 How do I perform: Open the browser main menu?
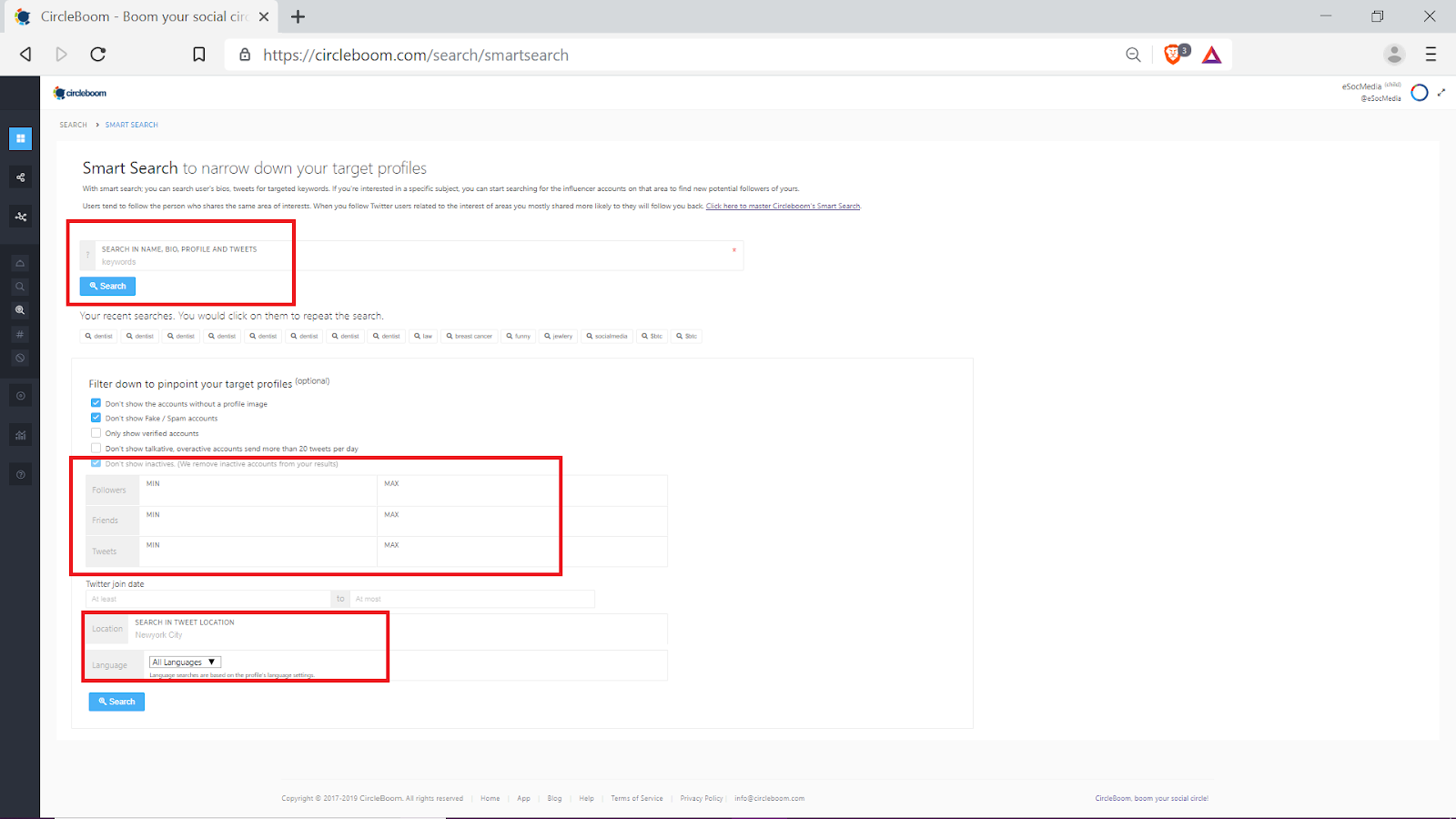tap(1431, 55)
